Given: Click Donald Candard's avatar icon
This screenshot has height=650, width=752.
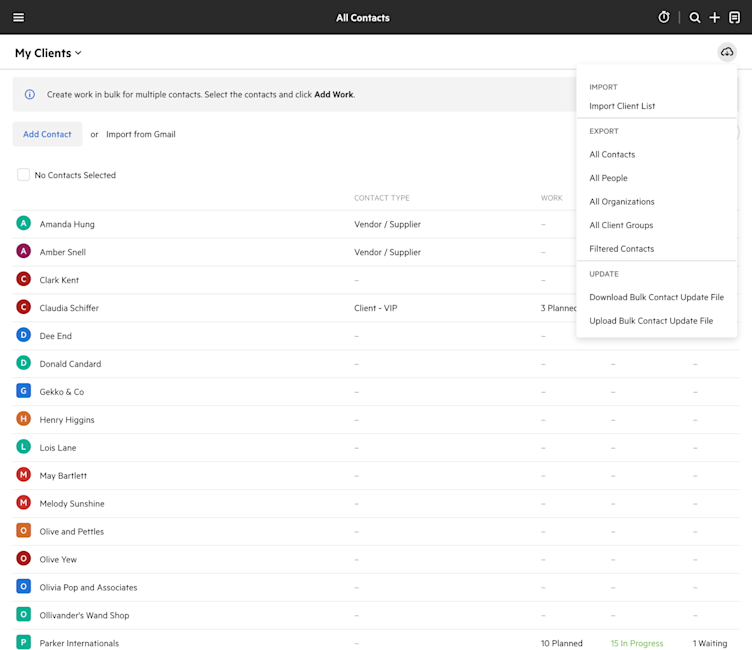Looking at the screenshot, I should (24, 363).
